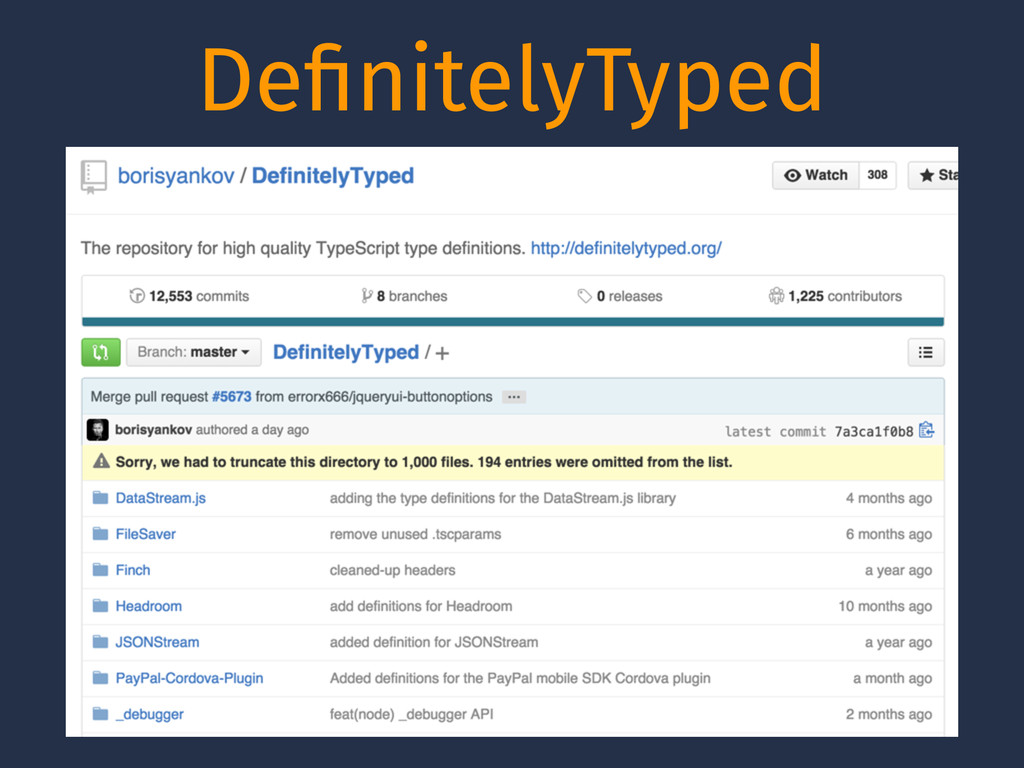Open the JSONStream folder
Screen dimensions: 1024x768
(157, 642)
